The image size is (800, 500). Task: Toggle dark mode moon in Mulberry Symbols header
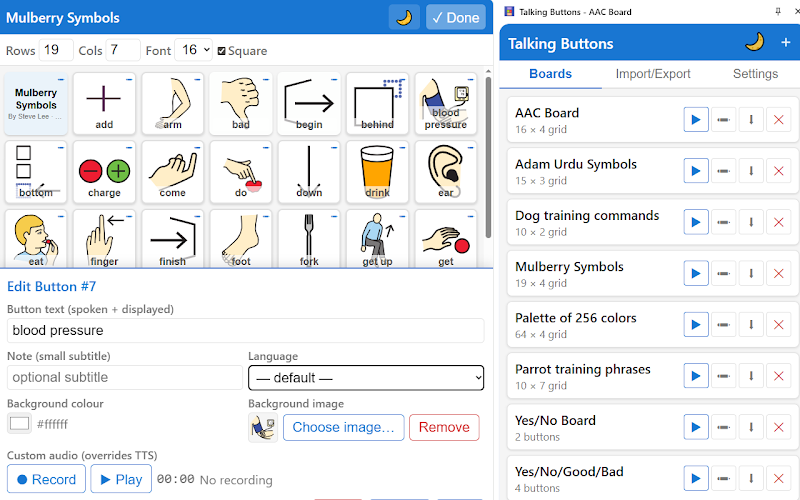point(404,17)
